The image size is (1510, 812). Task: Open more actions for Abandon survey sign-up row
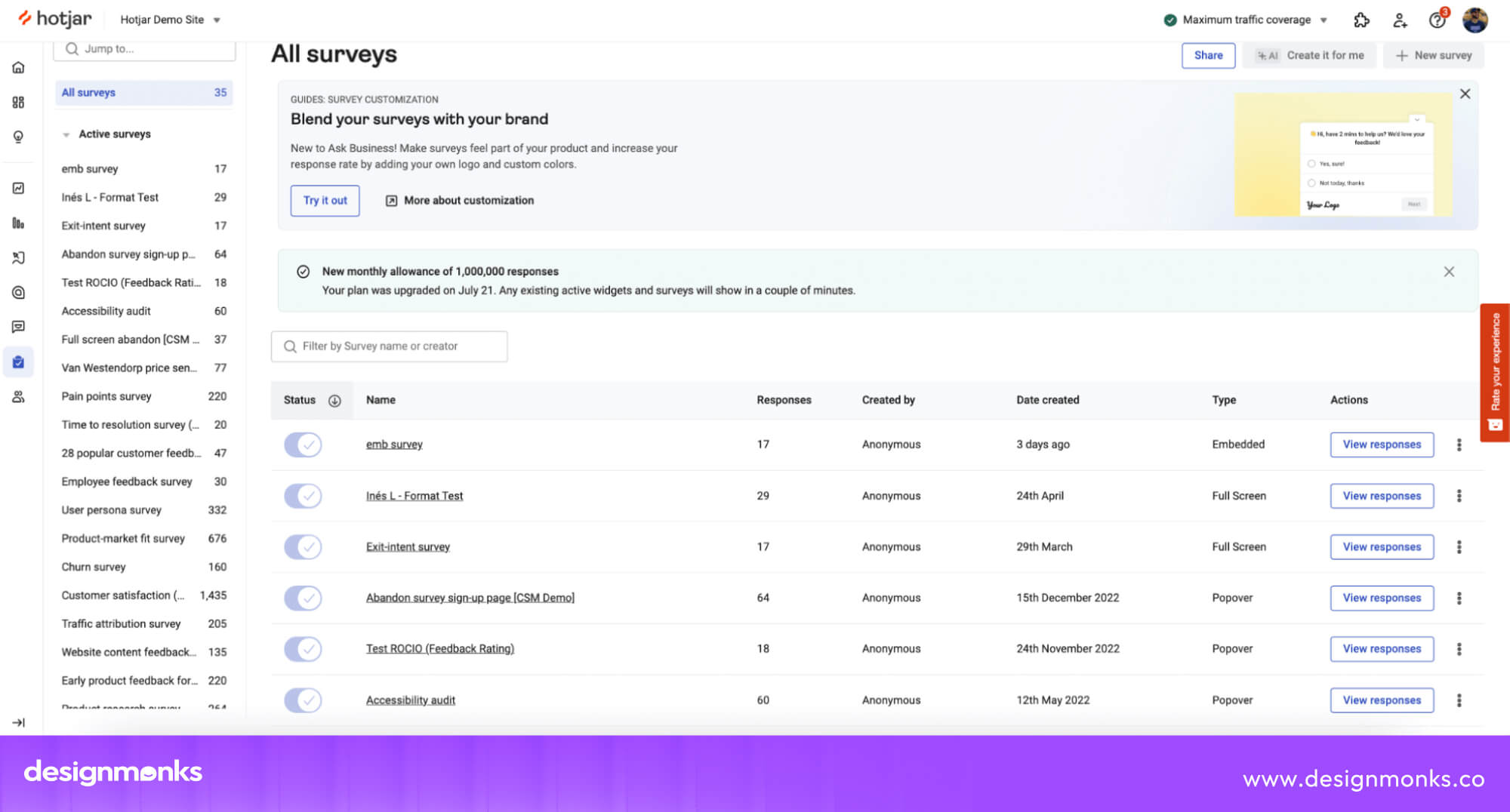point(1459,598)
